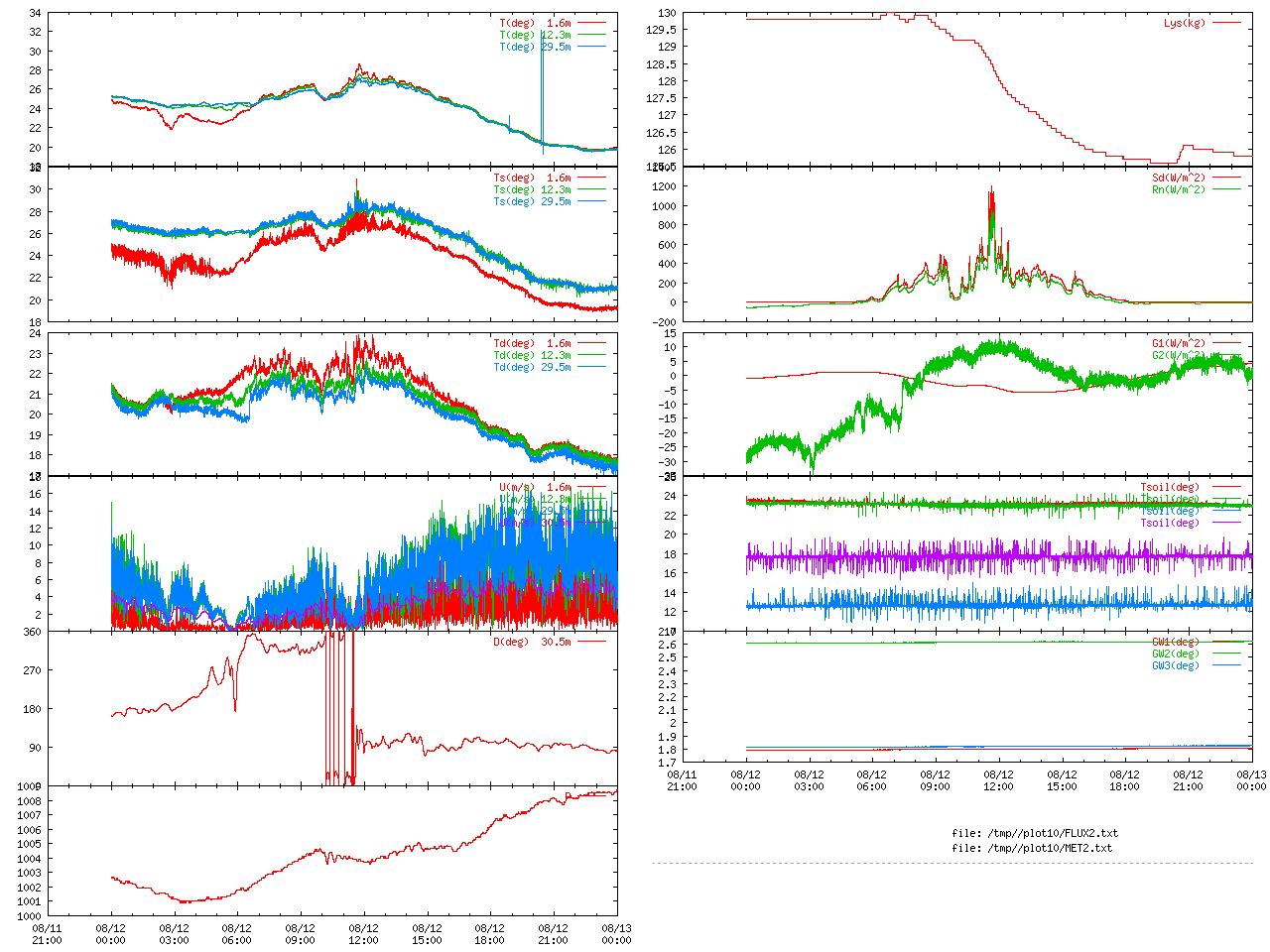The height and width of the screenshot is (952, 1270).
Task: Click the 08/13 00:00 label under GW plot
Action: 1250,779
